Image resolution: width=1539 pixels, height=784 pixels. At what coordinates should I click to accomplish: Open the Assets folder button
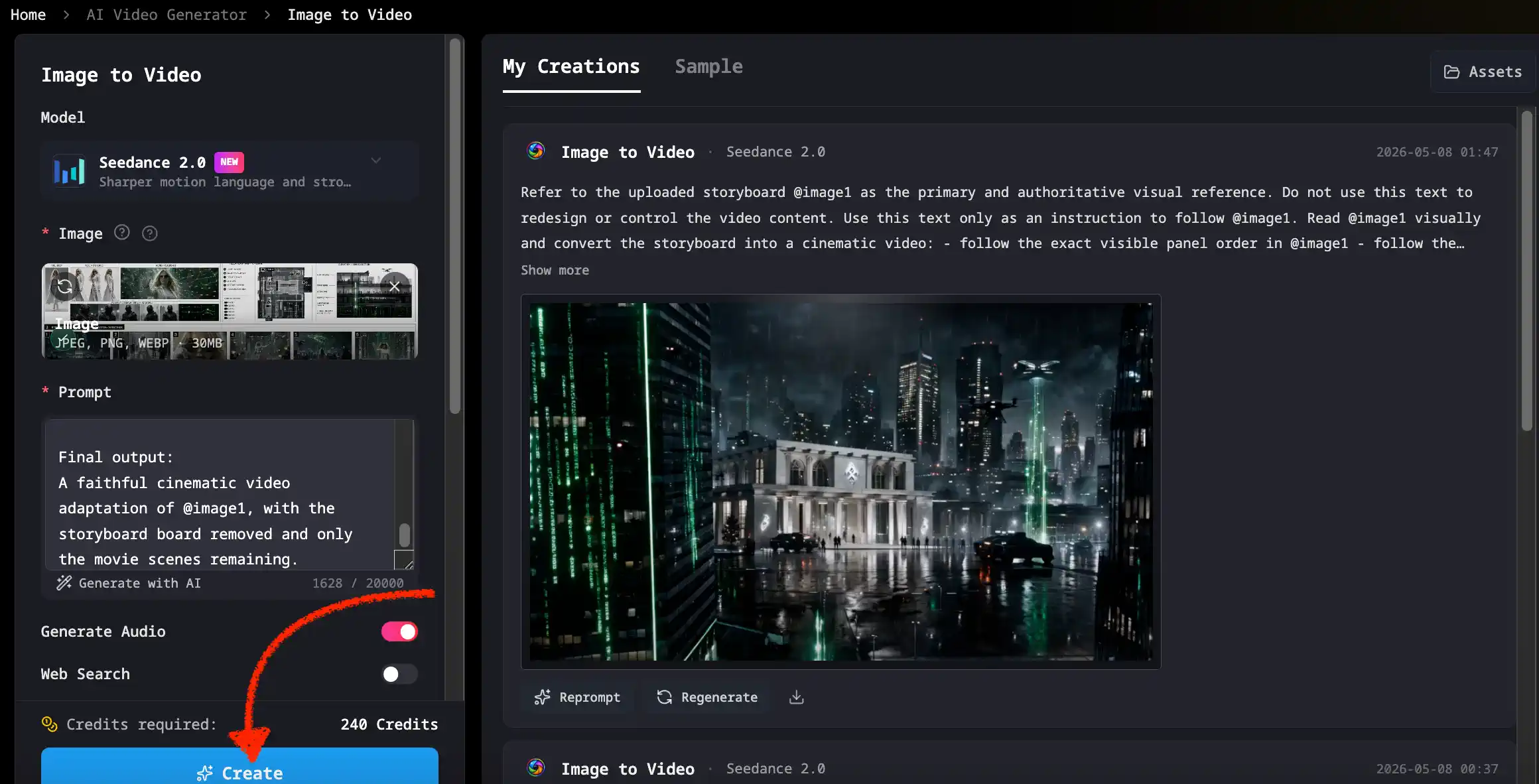click(x=1483, y=72)
